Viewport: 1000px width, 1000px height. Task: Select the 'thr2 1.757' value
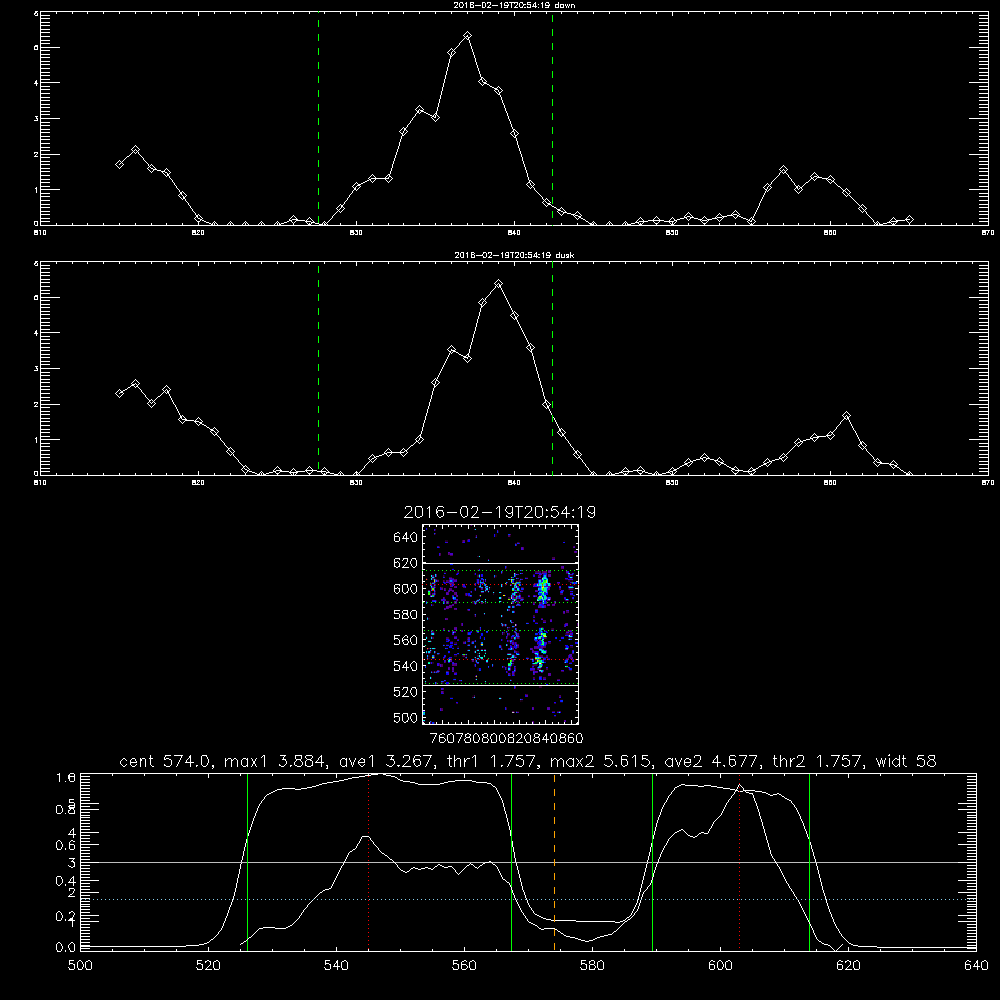click(818, 761)
